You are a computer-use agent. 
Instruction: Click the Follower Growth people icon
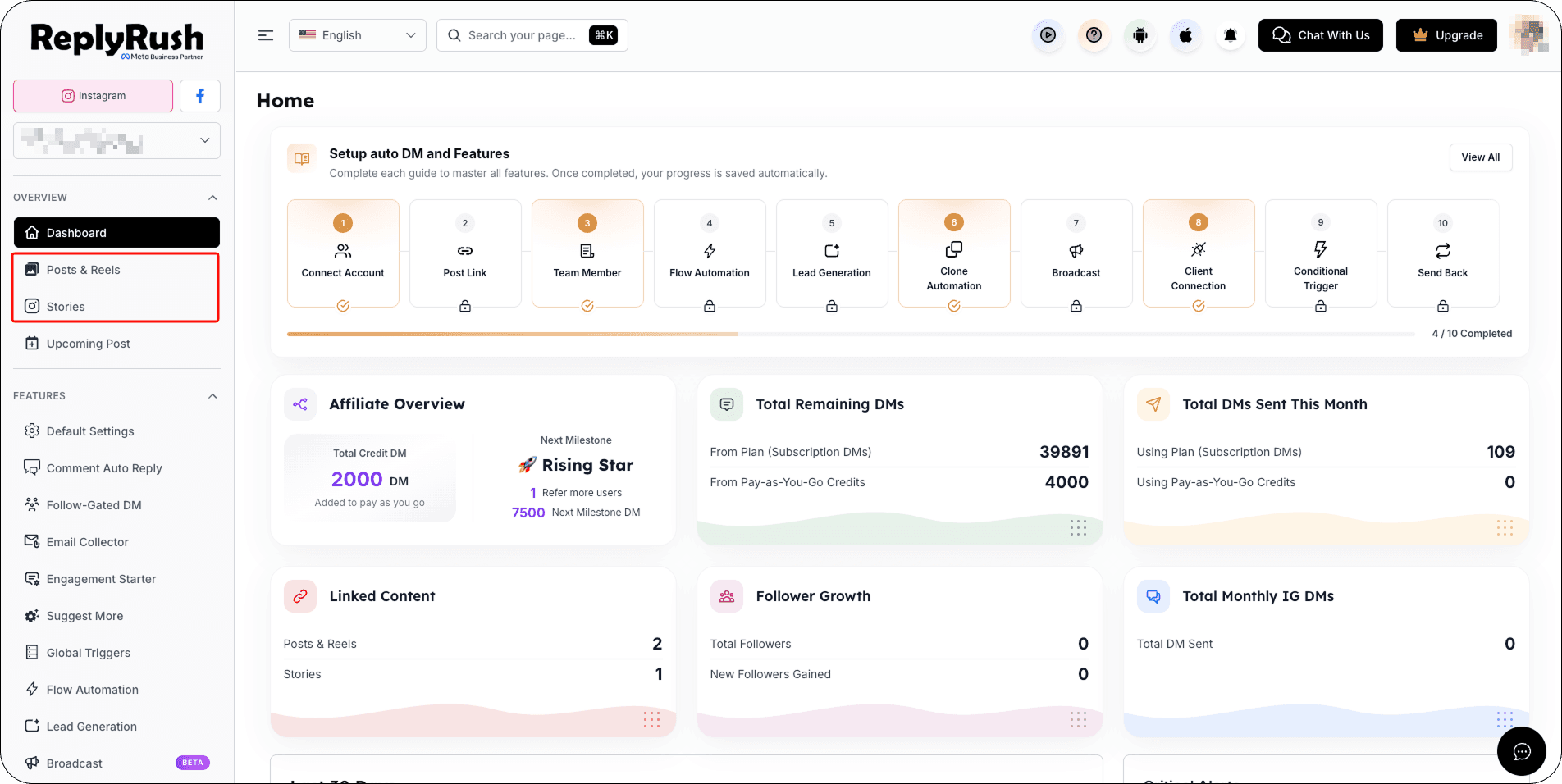(x=727, y=596)
